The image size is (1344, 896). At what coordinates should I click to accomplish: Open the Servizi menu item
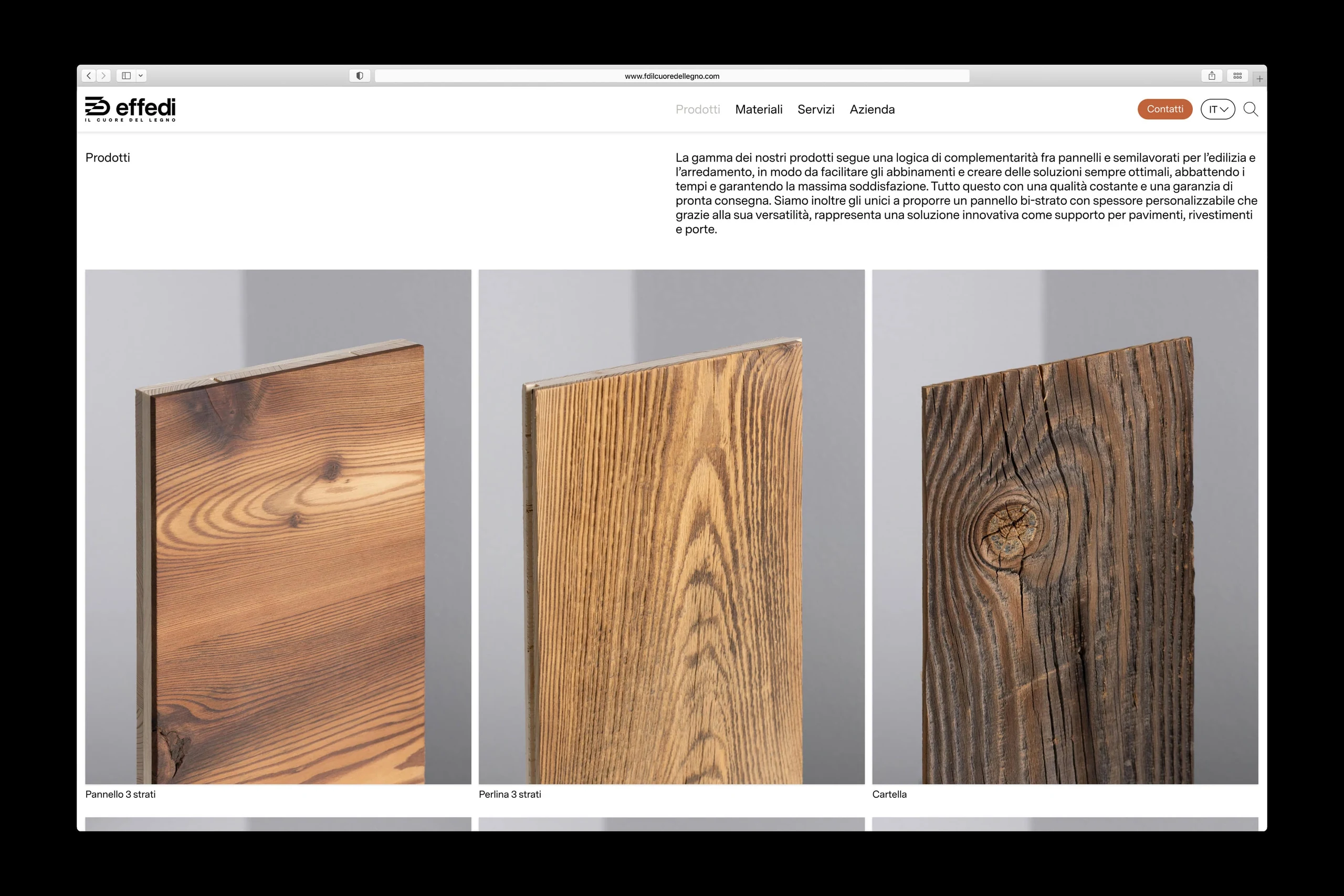point(816,109)
